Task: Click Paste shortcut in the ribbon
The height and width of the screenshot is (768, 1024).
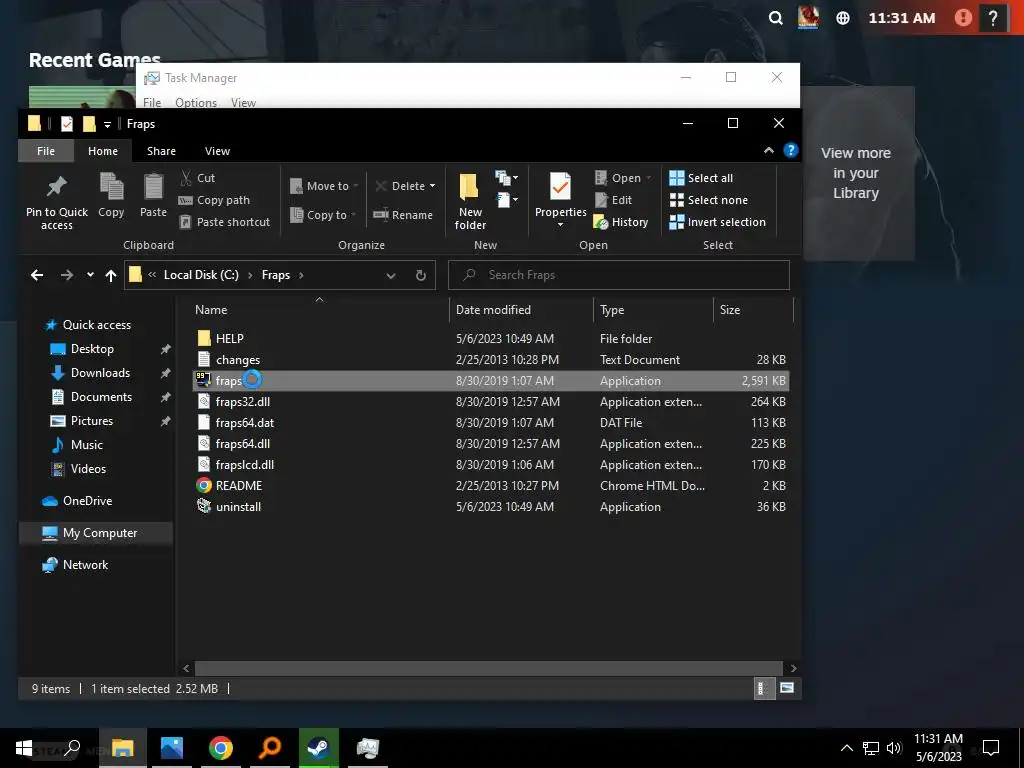Action: (x=225, y=222)
